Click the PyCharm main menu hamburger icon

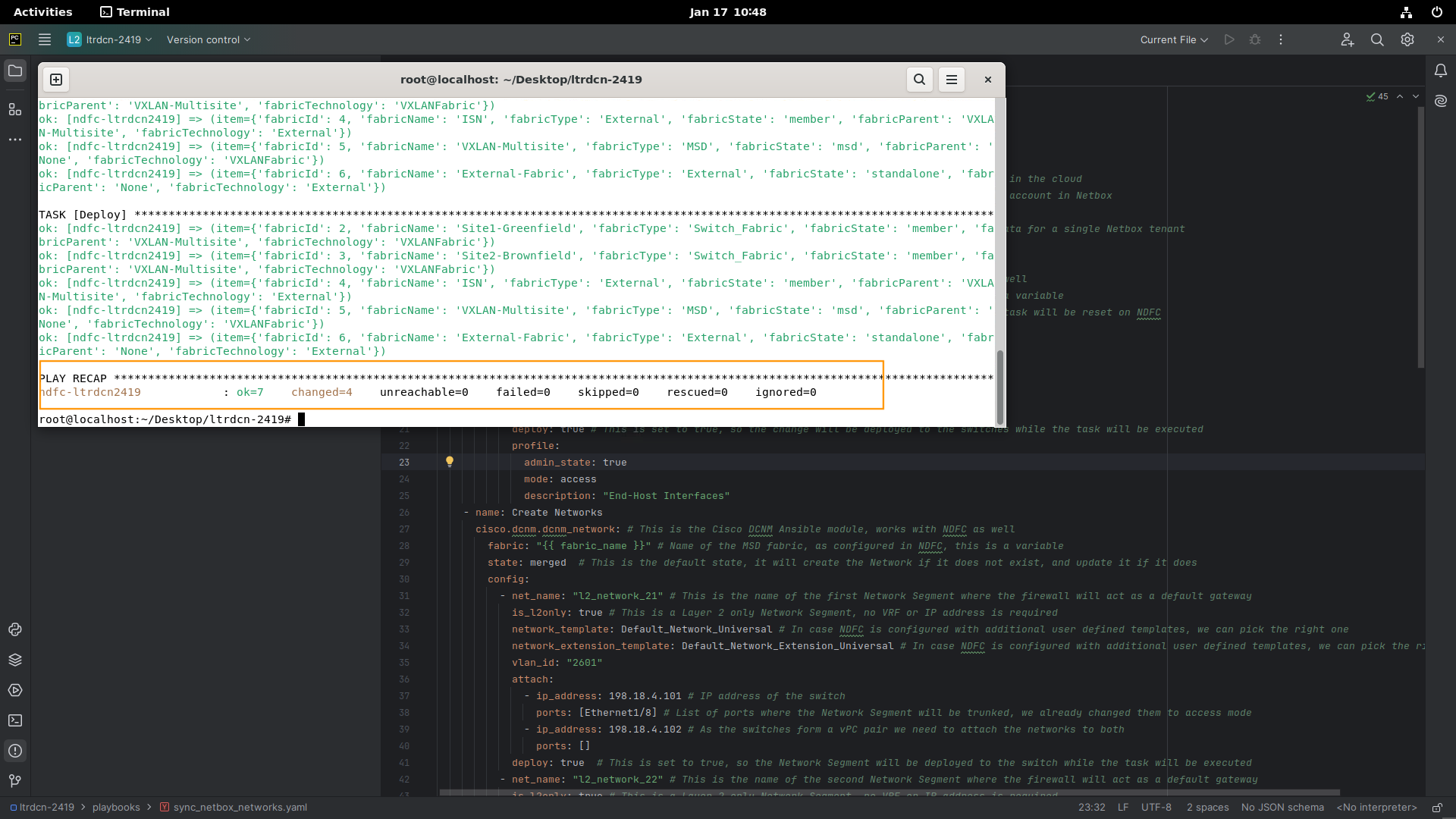pos(45,39)
